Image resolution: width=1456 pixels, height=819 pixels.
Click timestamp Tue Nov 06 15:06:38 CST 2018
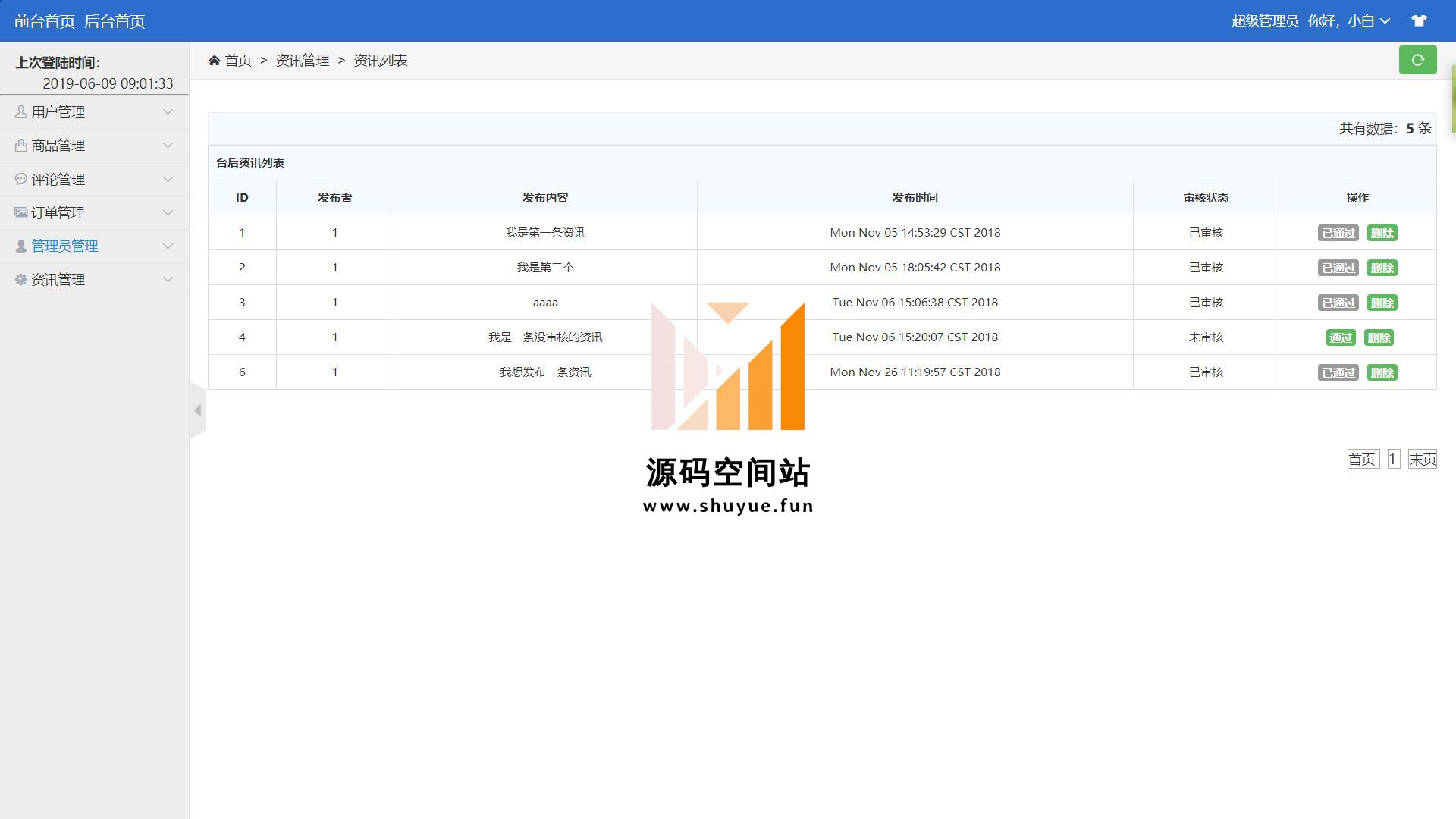tap(915, 302)
